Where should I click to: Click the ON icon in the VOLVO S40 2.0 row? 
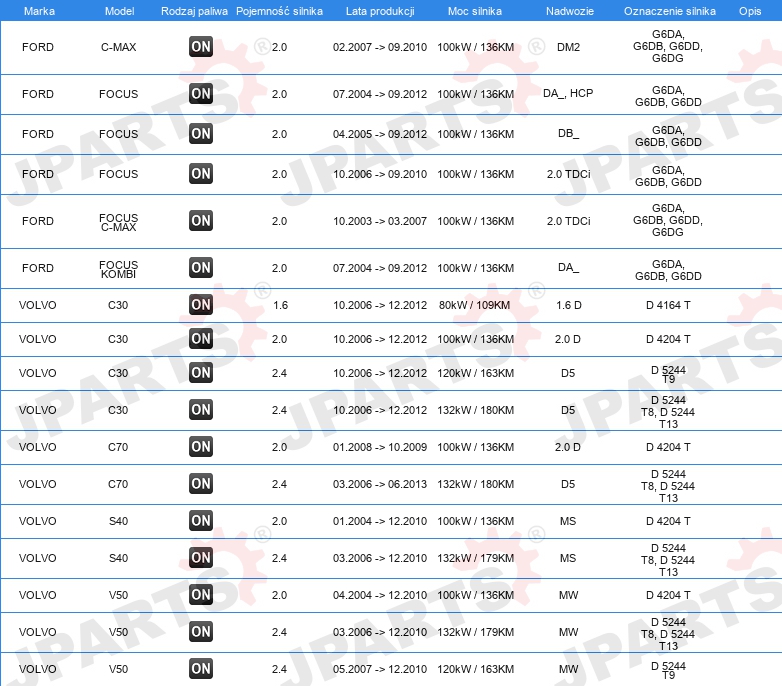[201, 520]
